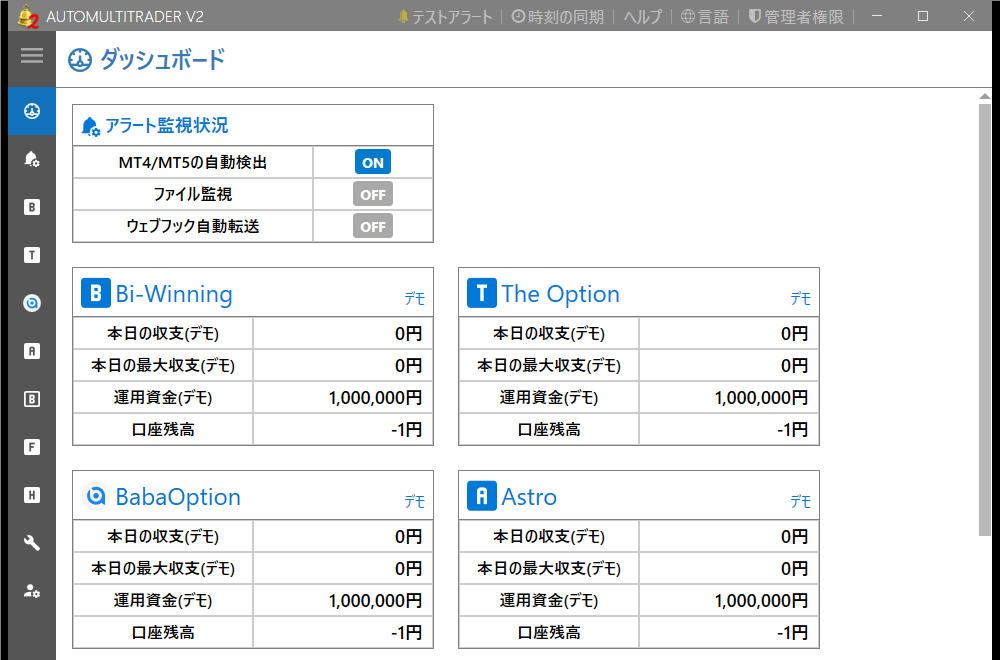Viewport: 1000px width, 660px height.
Task: Click 管理者権限 in title bar
Action: pos(796,17)
